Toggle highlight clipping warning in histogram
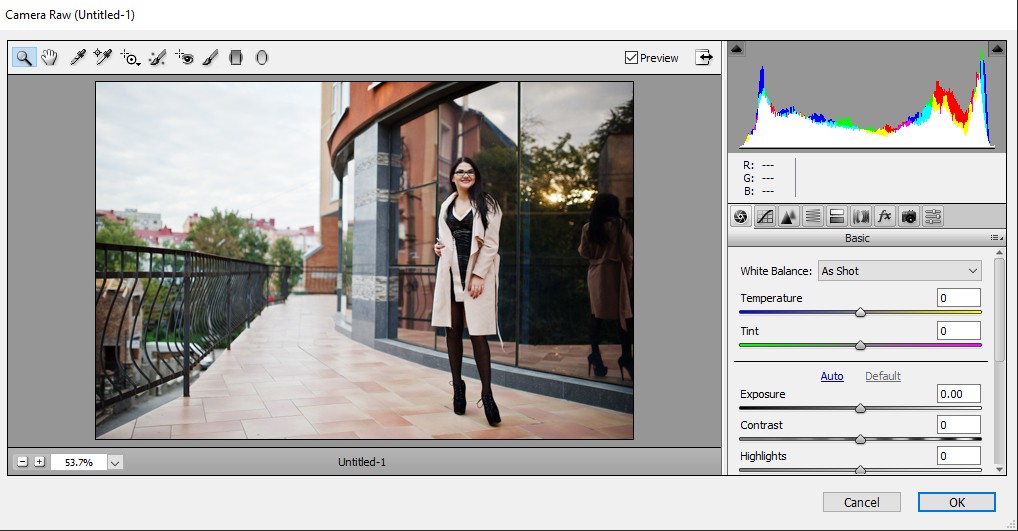Image resolution: width=1018 pixels, height=531 pixels. [x=997, y=49]
